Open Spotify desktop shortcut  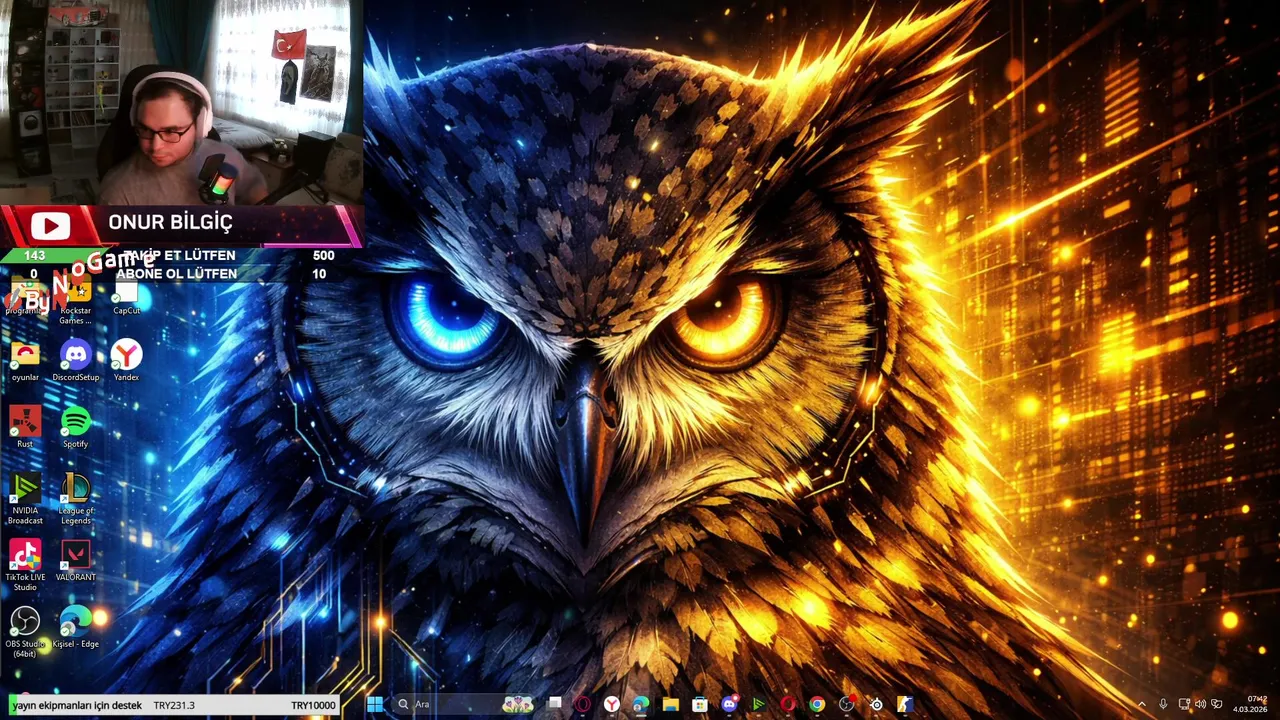75,428
